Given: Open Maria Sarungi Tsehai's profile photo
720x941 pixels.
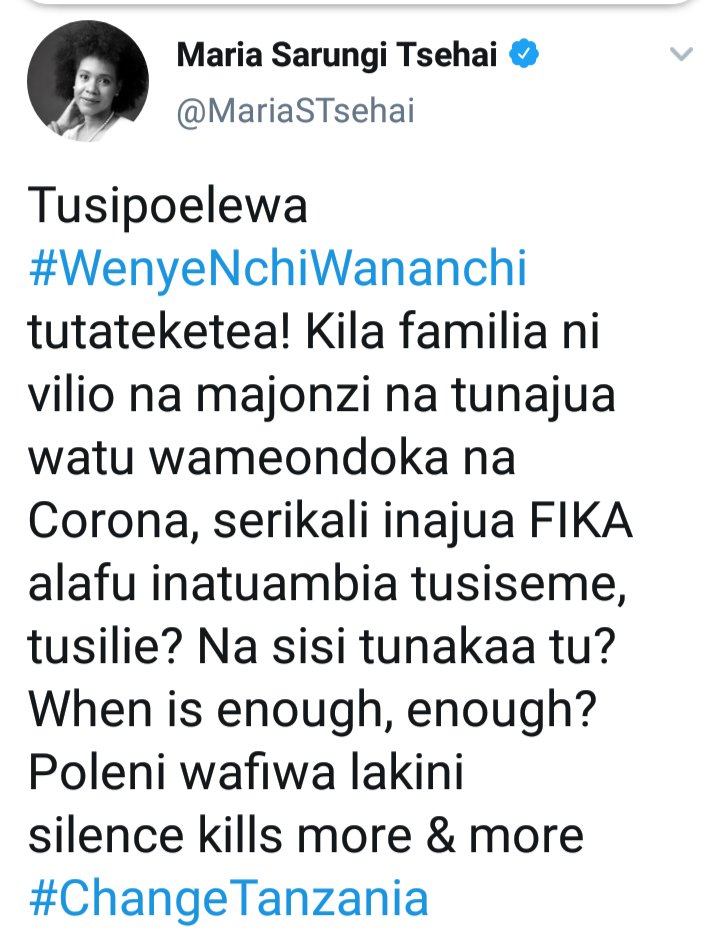Looking at the screenshot, I should click(88, 81).
